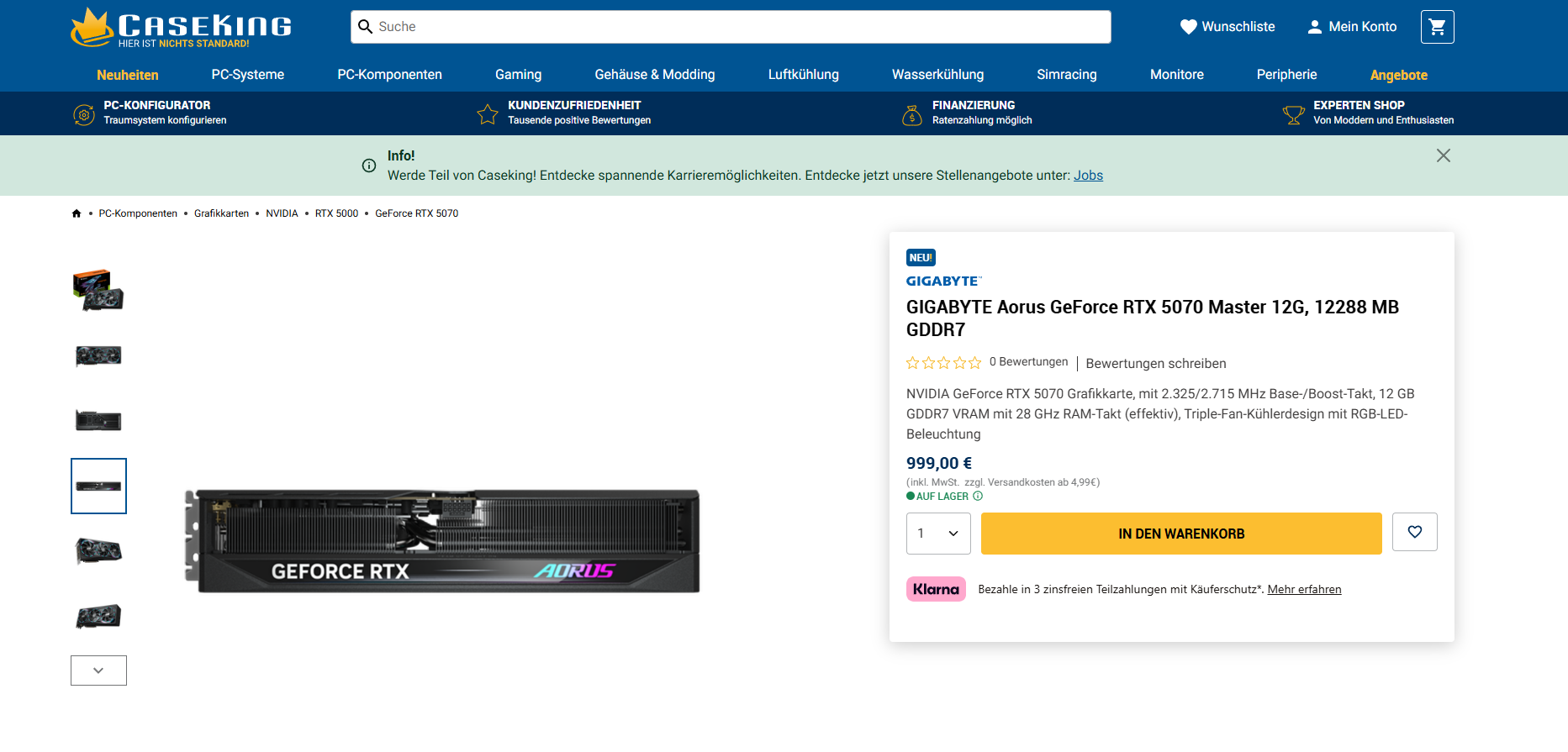Click the Klarna badge
The width and height of the screenshot is (1568, 752).
(936, 589)
